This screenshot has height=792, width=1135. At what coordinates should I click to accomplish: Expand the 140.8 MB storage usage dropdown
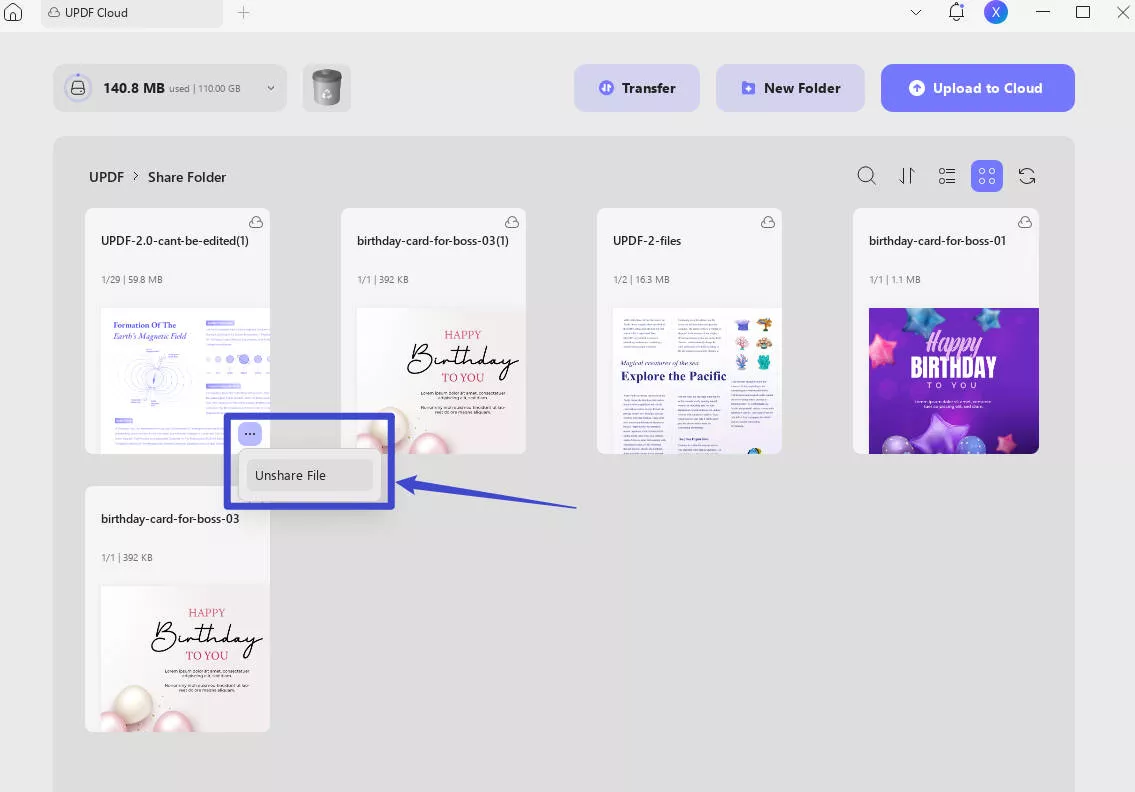tap(271, 88)
